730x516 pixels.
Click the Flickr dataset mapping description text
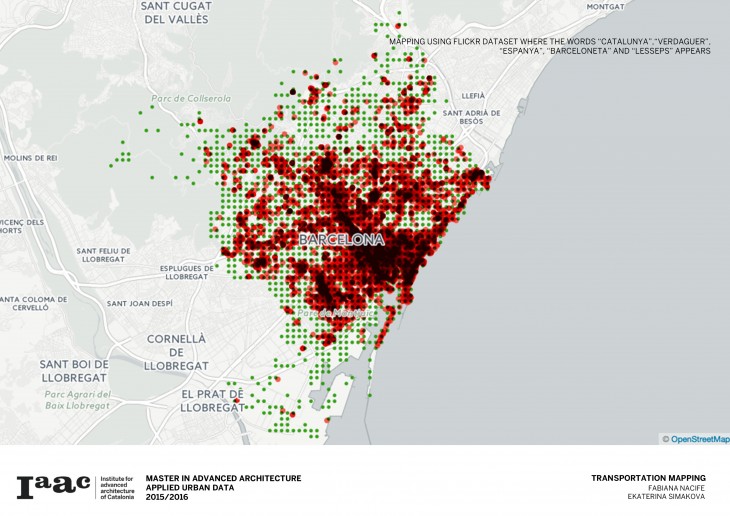[x=549, y=45]
